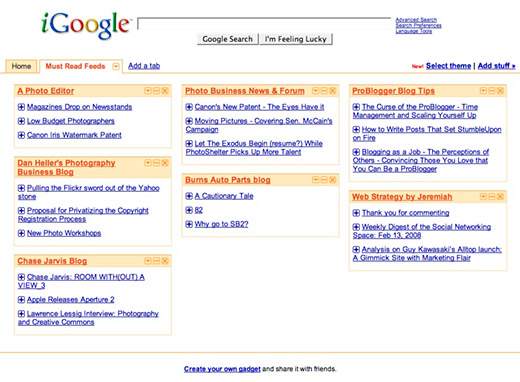Open Photo Business News & Forum gadget menu
This screenshot has height=382, width=520.
coord(315,91)
